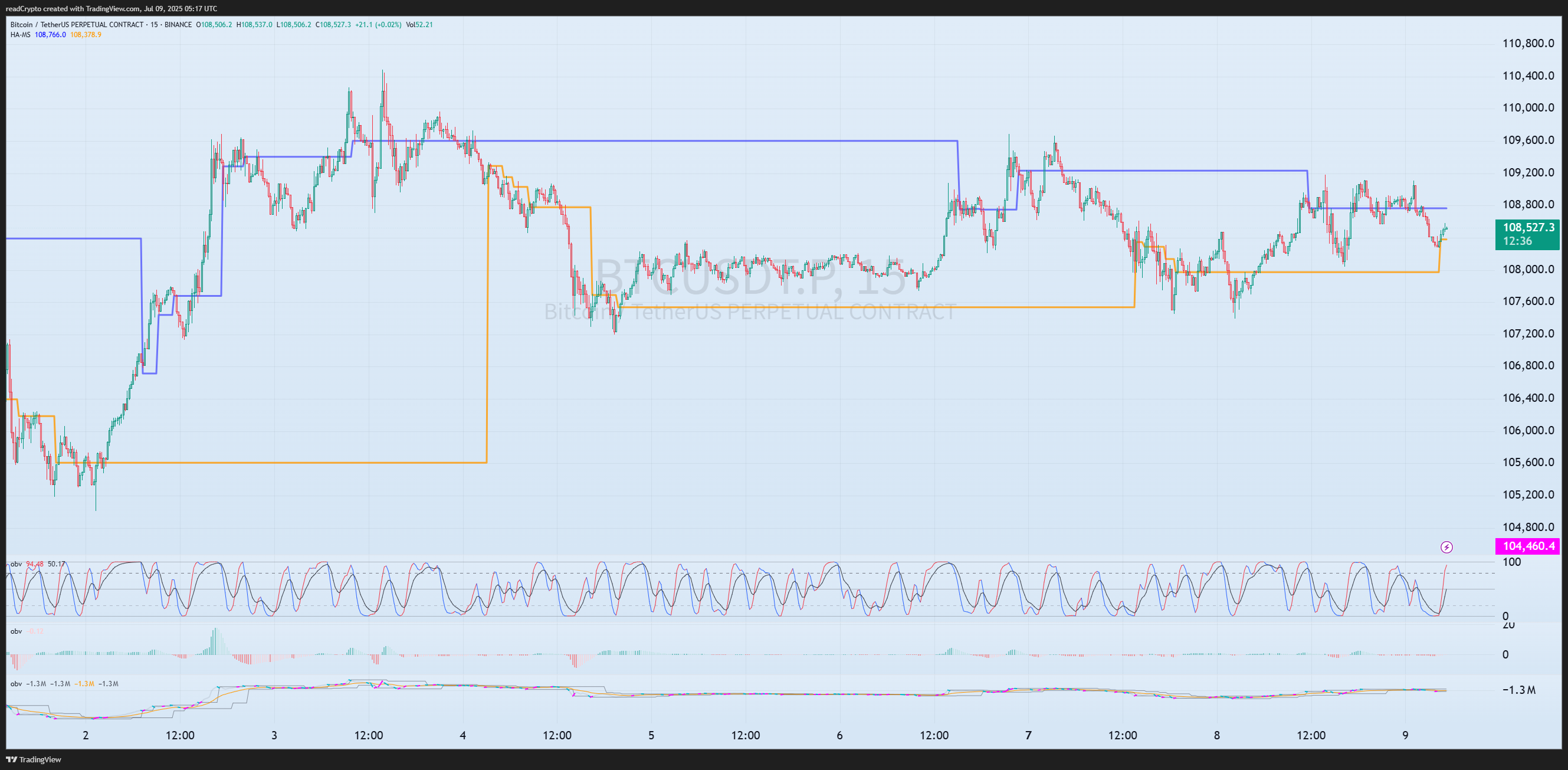Click the TradingView logo at the bottom left
Viewport: 1568px width, 770px height.
pos(34,759)
